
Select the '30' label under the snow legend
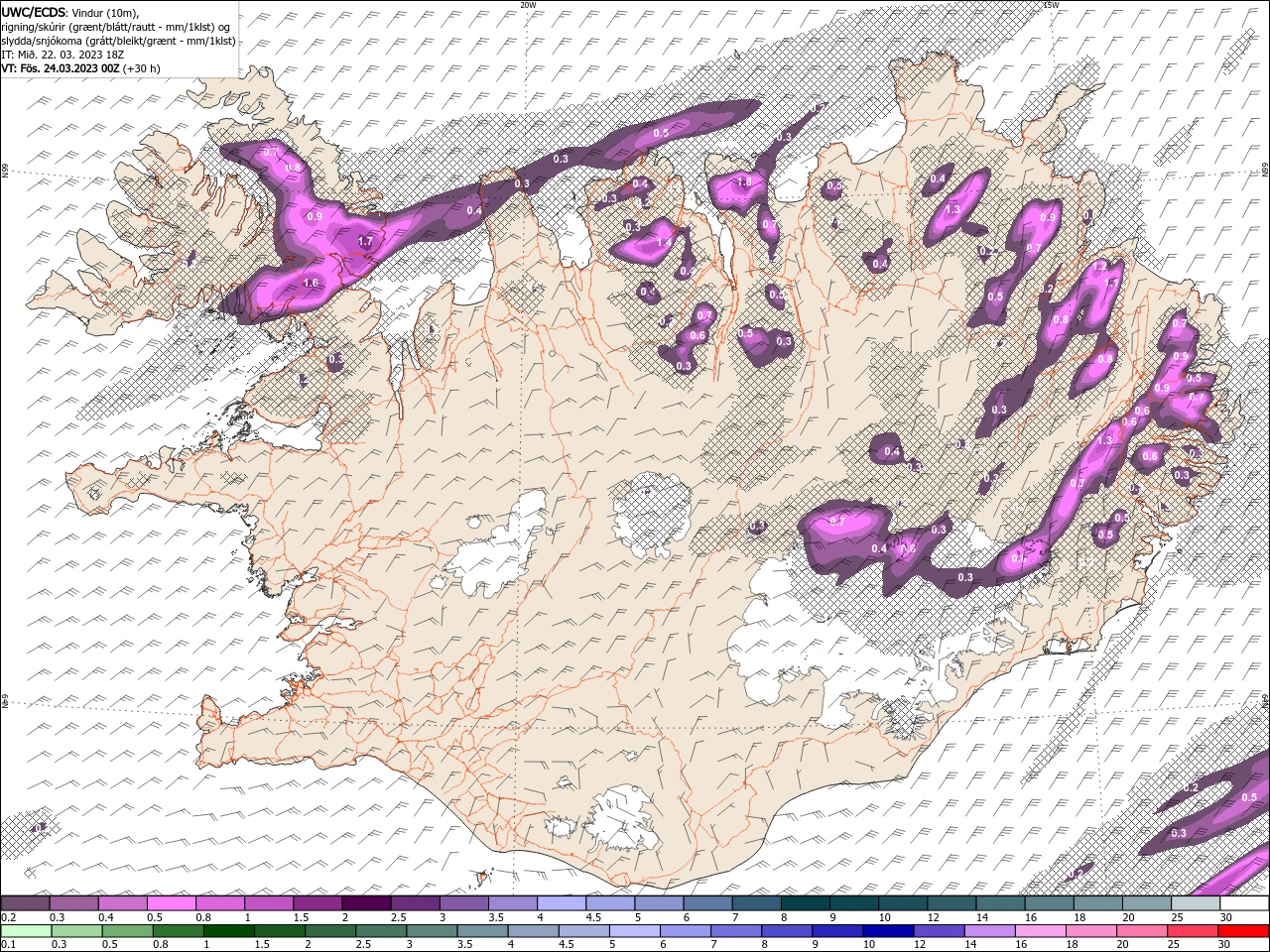(1226, 917)
